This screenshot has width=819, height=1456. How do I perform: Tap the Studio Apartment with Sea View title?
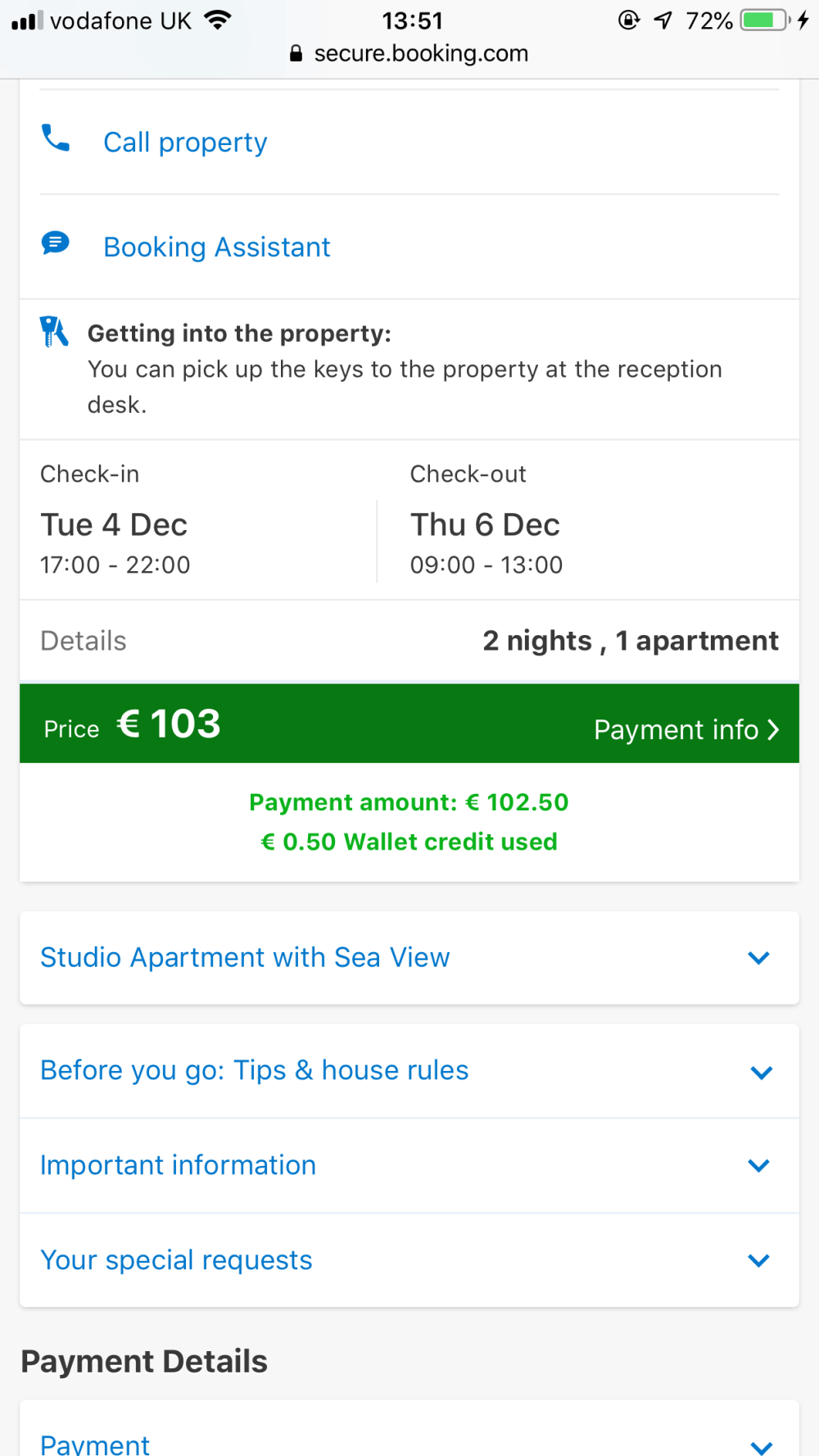245,958
